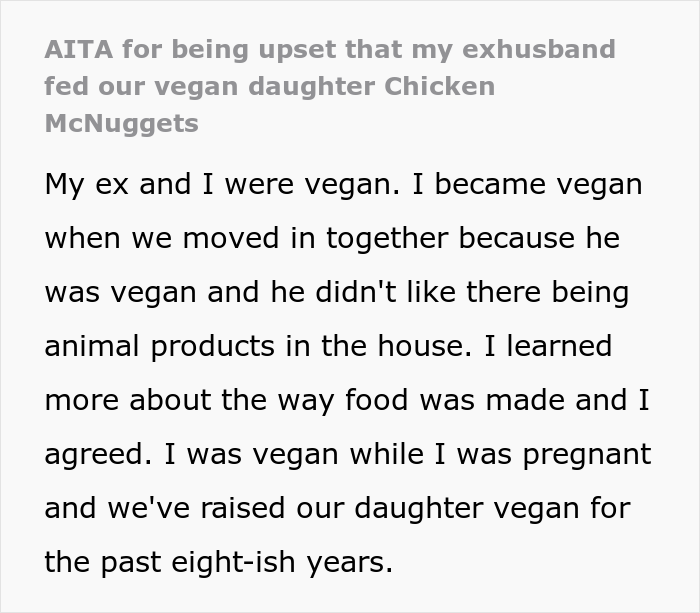The width and height of the screenshot is (700, 613).
Task: Click the word "because" in the paragraph
Action: pyautogui.click(x=510, y=240)
